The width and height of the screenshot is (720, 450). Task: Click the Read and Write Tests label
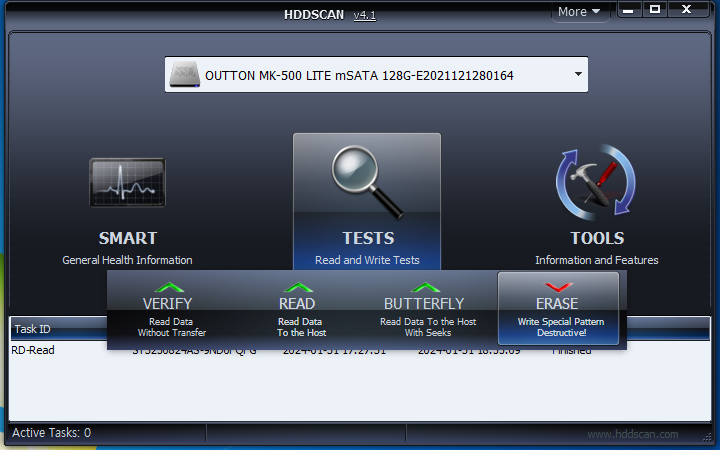[367, 260]
